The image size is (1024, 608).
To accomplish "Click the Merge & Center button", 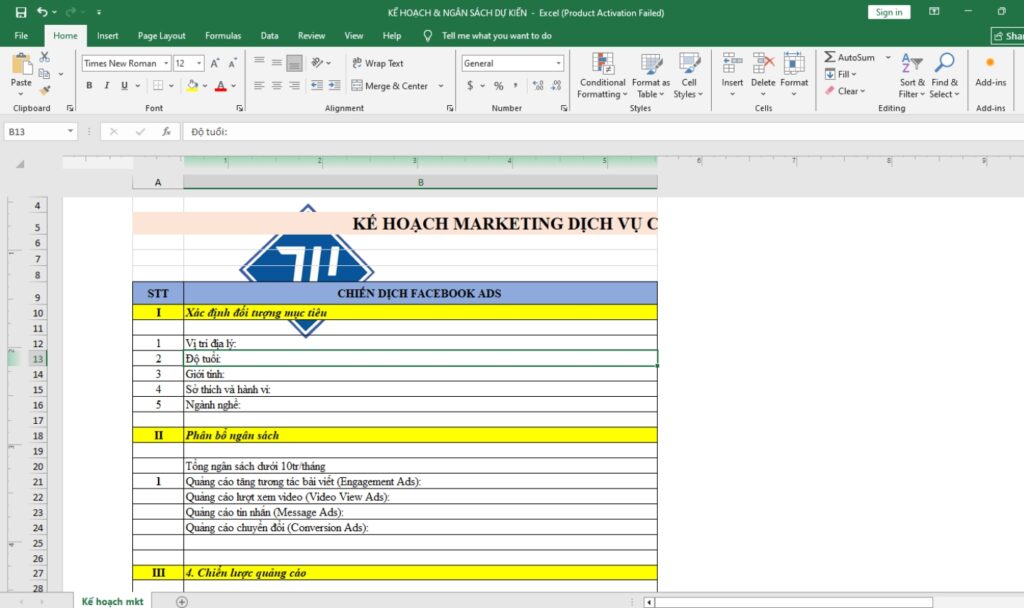I will (x=390, y=86).
